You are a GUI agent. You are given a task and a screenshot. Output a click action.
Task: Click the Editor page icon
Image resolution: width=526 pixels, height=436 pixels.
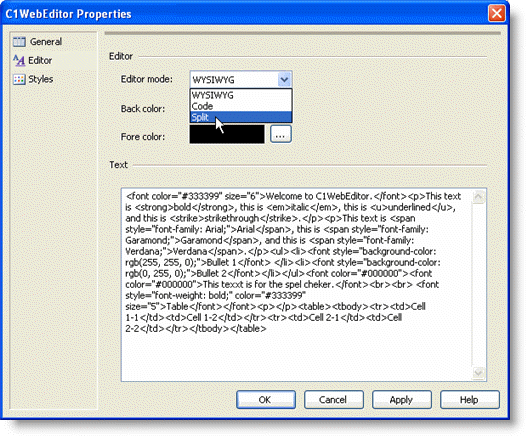point(19,61)
